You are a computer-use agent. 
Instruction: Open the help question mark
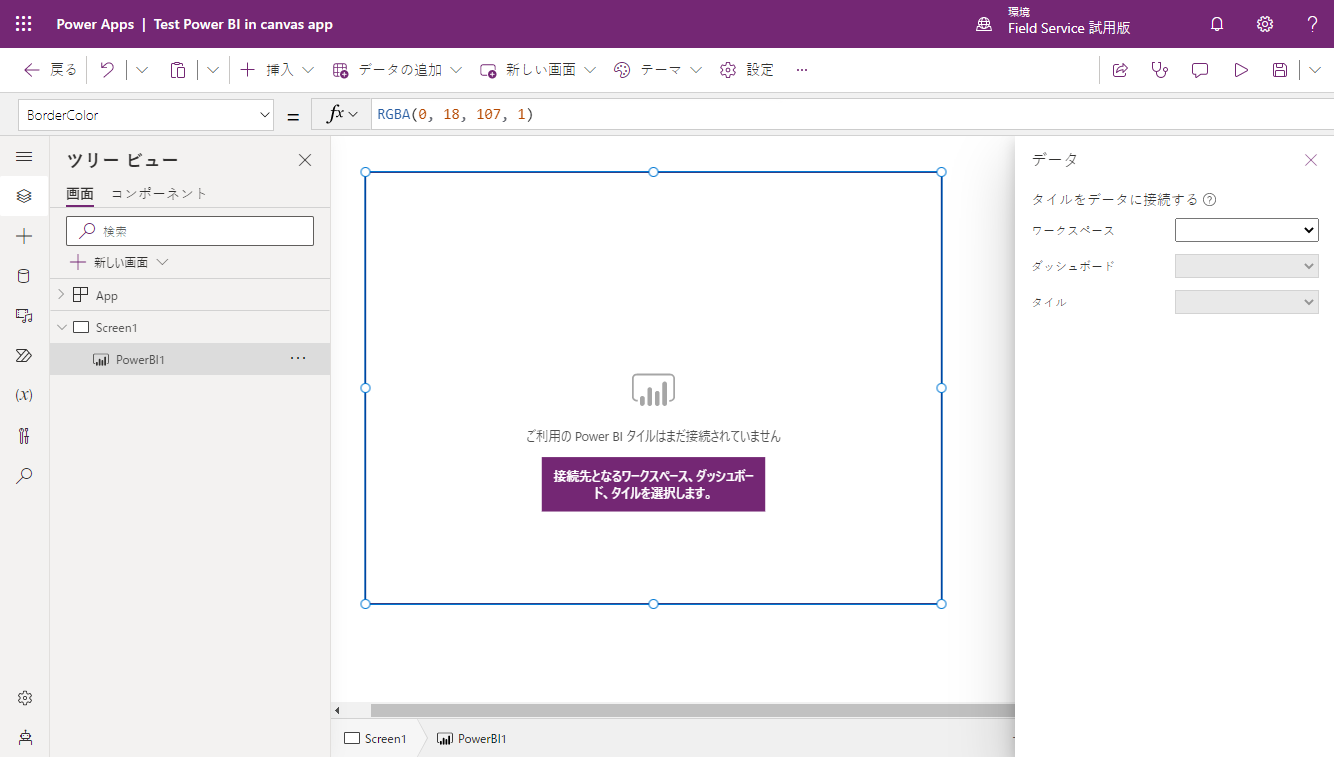click(1313, 24)
